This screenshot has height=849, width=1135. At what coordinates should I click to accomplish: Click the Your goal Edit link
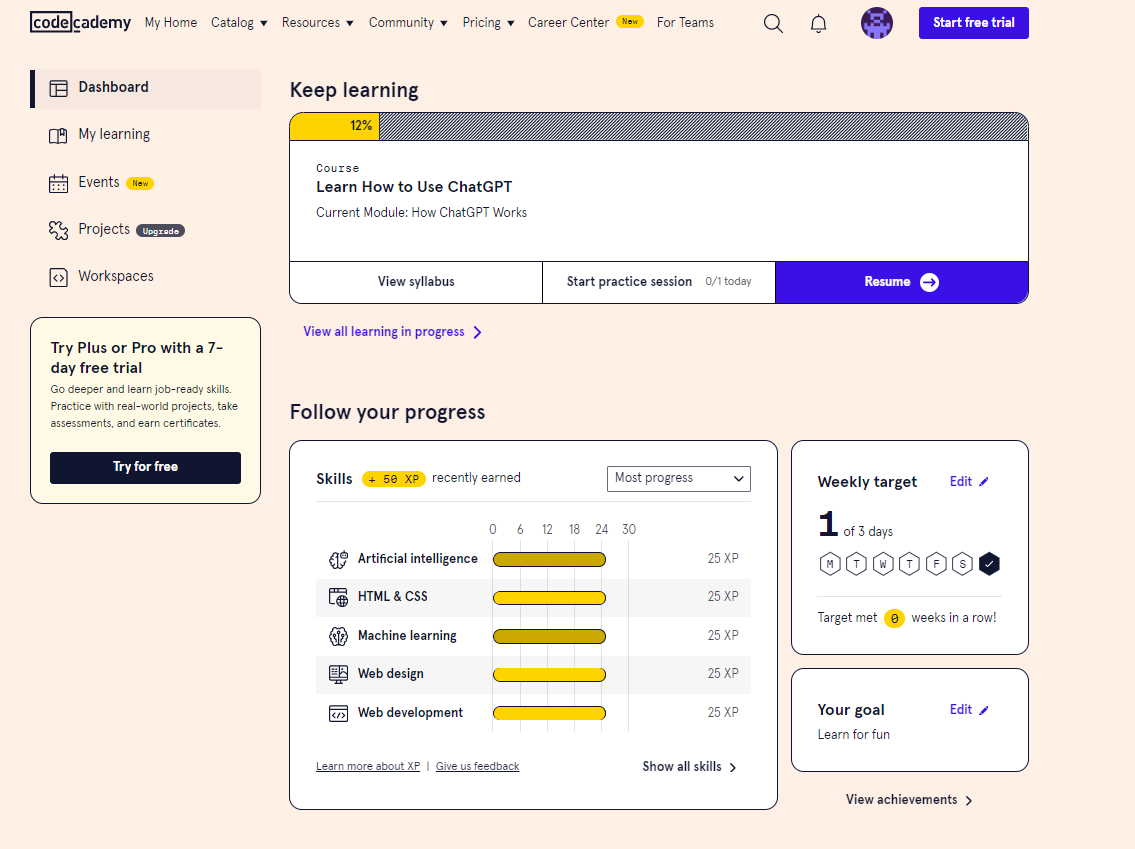pyautogui.click(x=961, y=710)
